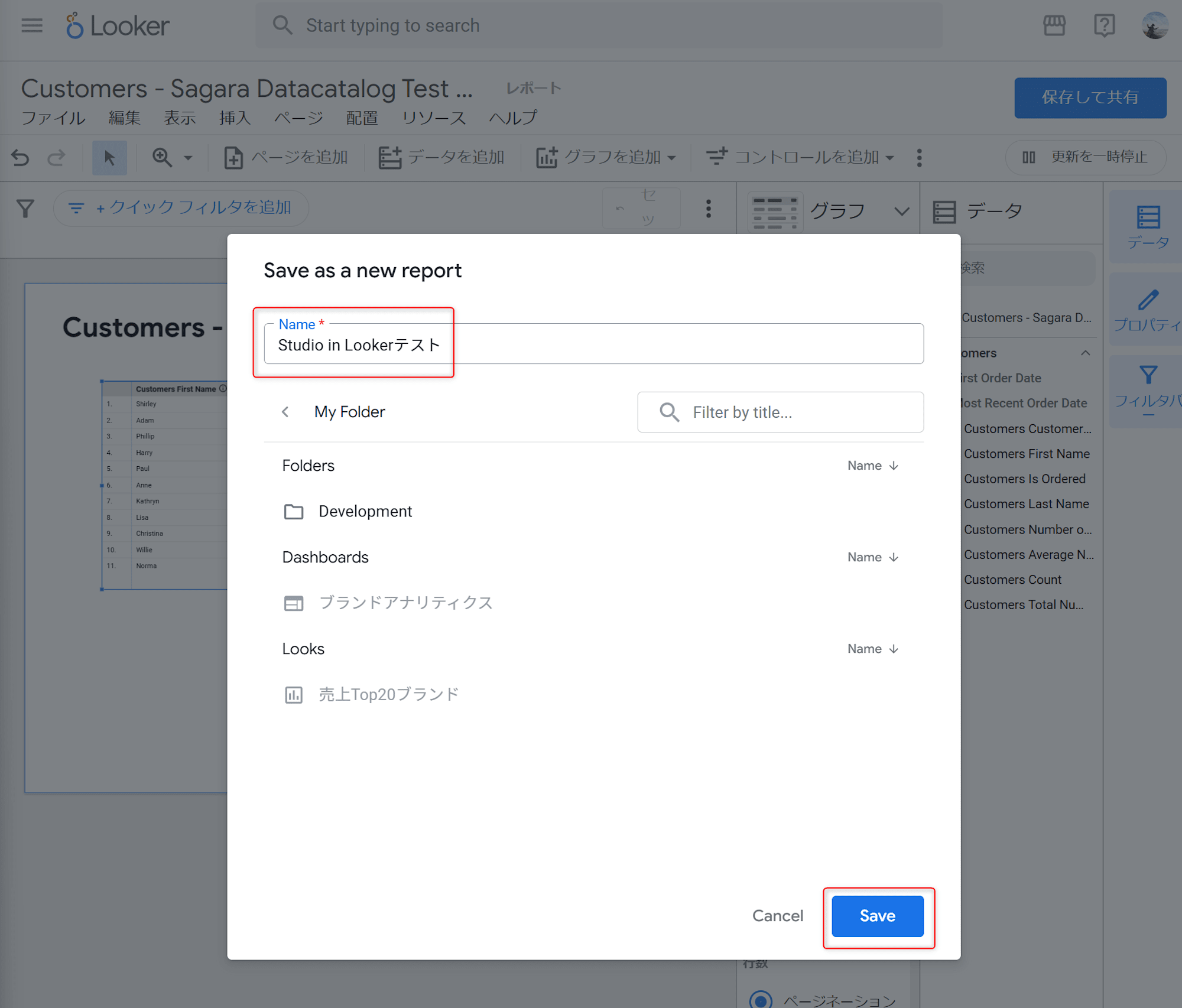This screenshot has height=1008, width=1182.
Task: Open the Filter bar side panel
Action: point(1148,391)
